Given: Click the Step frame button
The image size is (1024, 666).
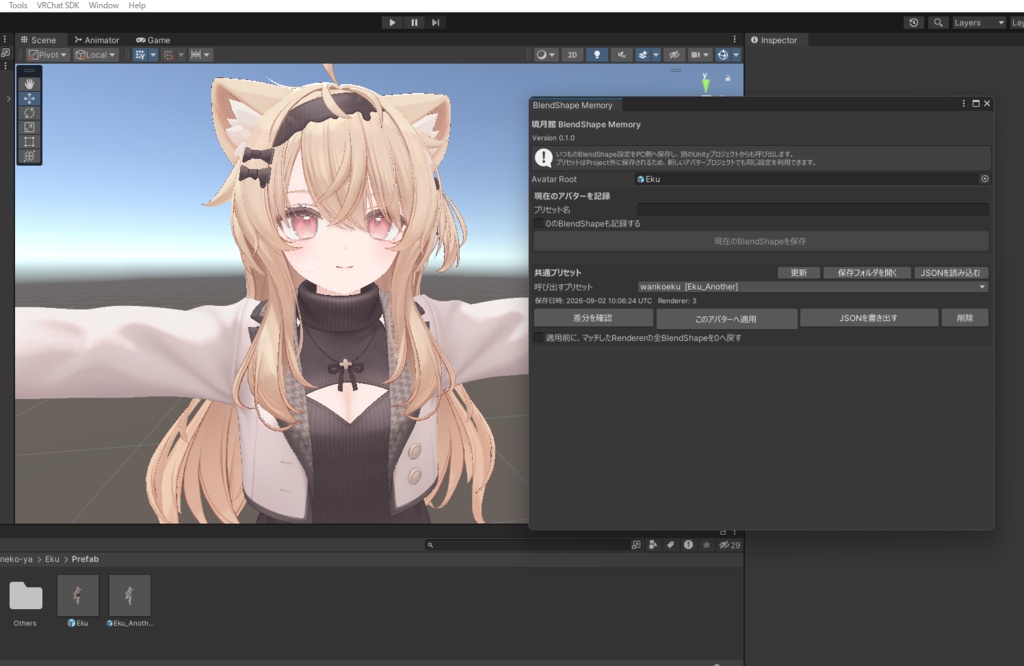Looking at the screenshot, I should tap(436, 22).
